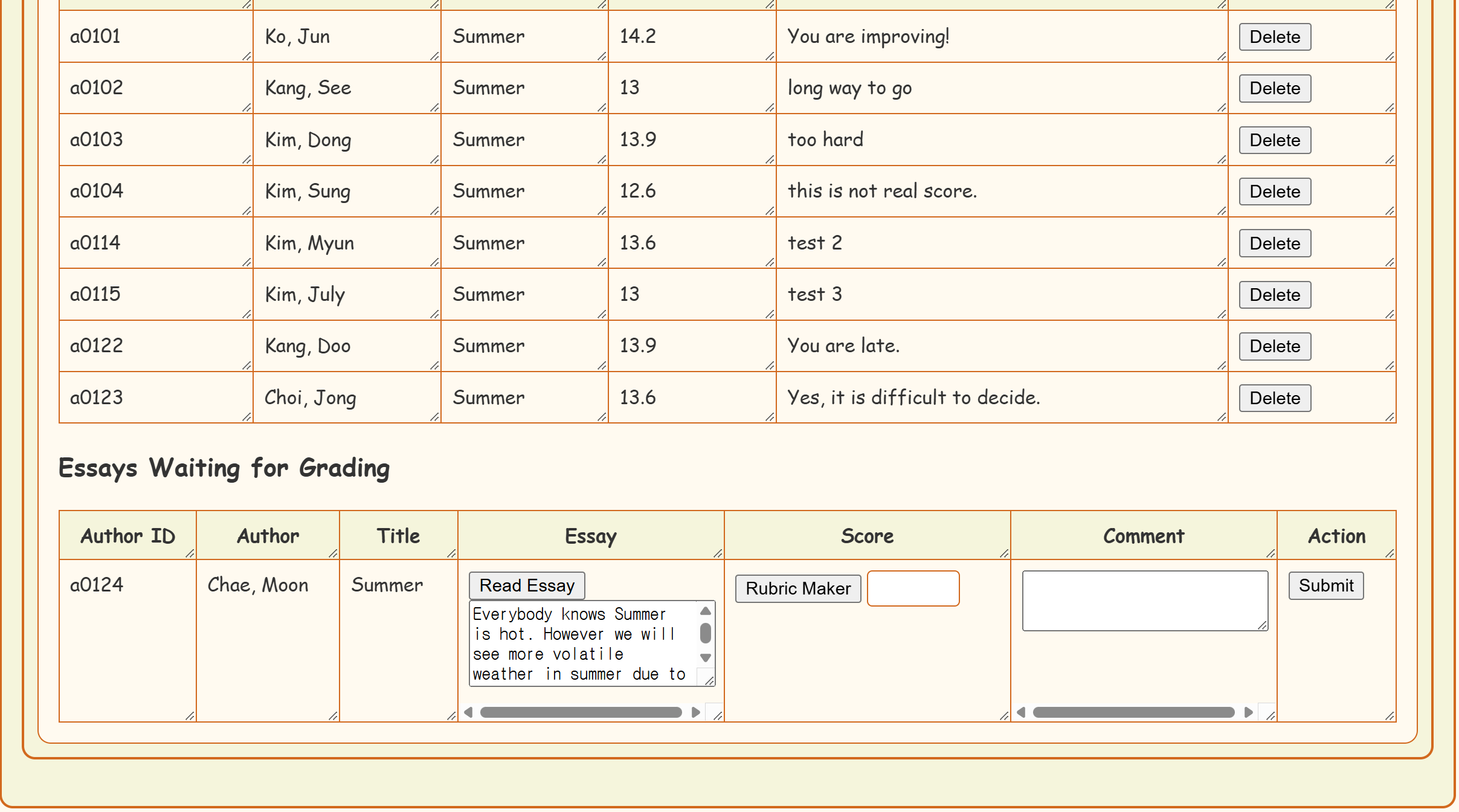Click Comment cell horizontal scrollbar left arrow
The width and height of the screenshot is (1459, 812).
coord(1020,712)
